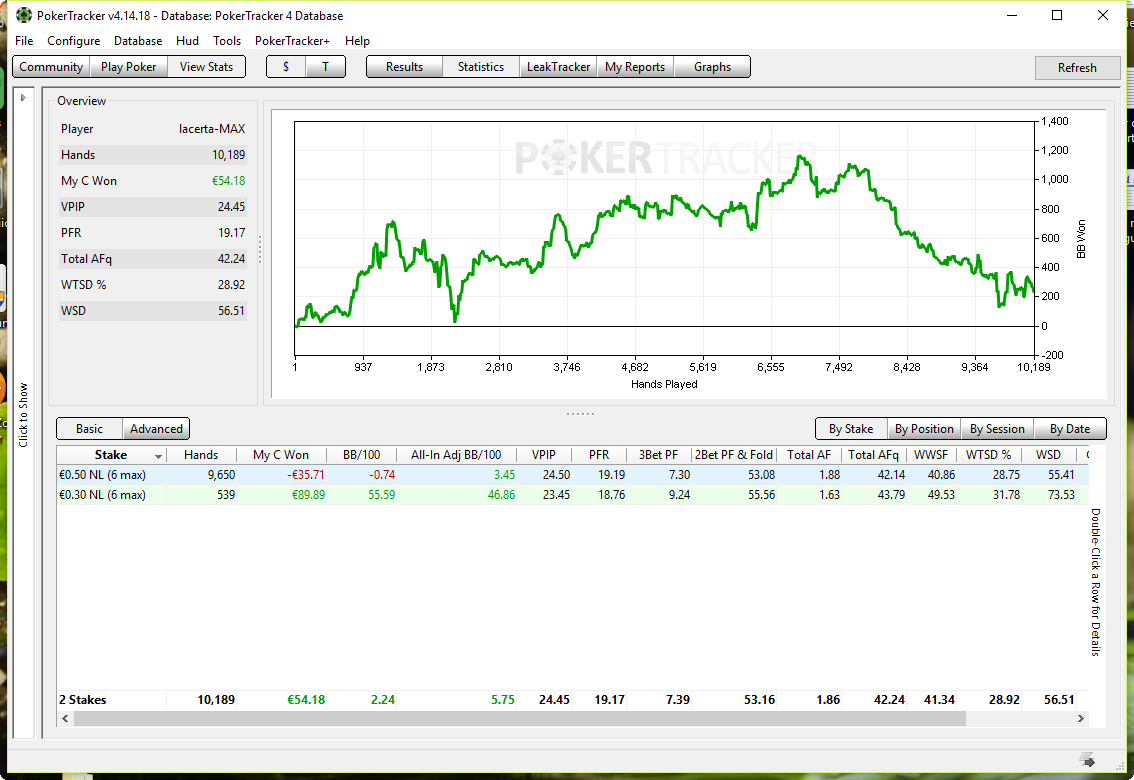The image size is (1134, 780).
Task: Click the lacerta-MAX player name
Action: [x=212, y=129]
